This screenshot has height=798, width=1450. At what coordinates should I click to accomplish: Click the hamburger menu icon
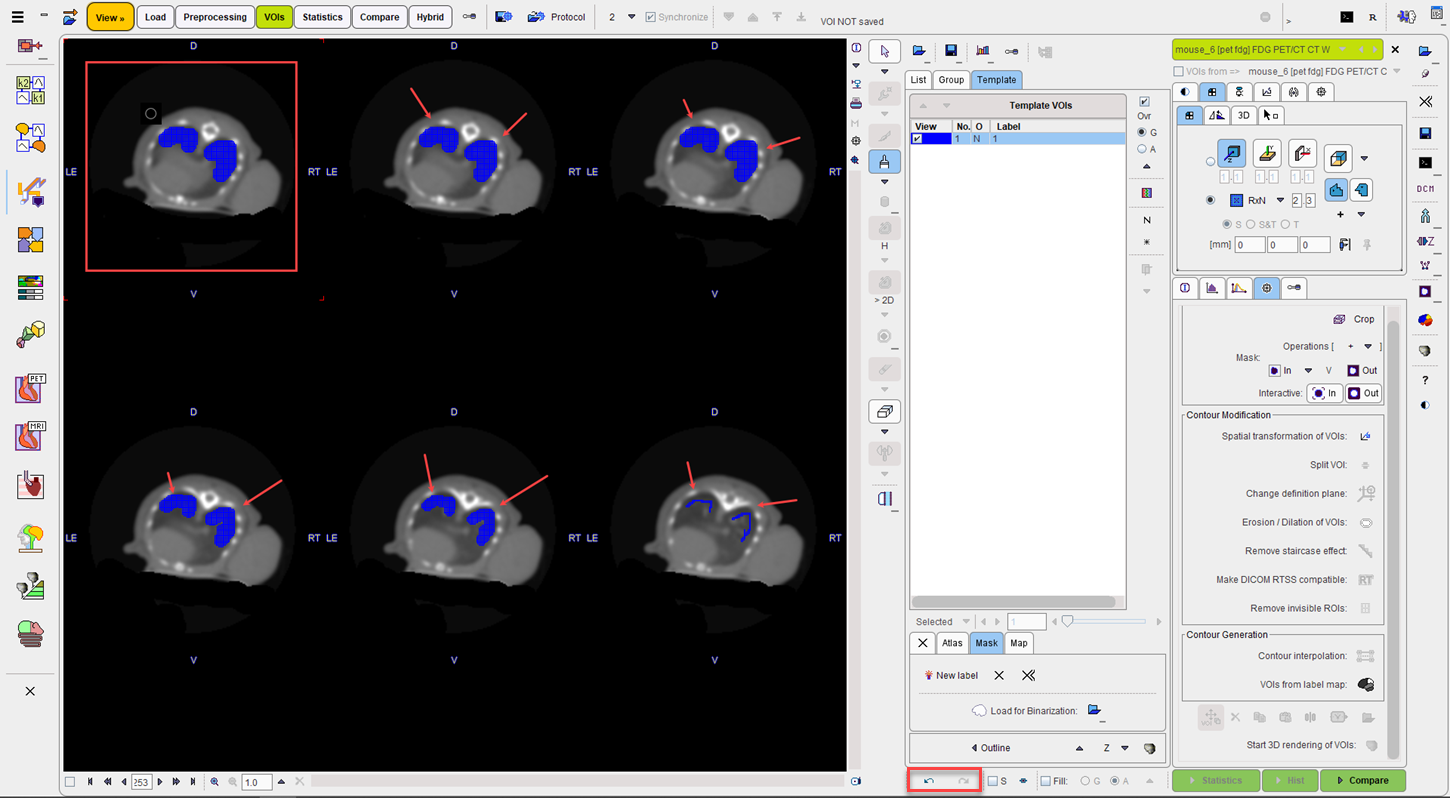17,17
